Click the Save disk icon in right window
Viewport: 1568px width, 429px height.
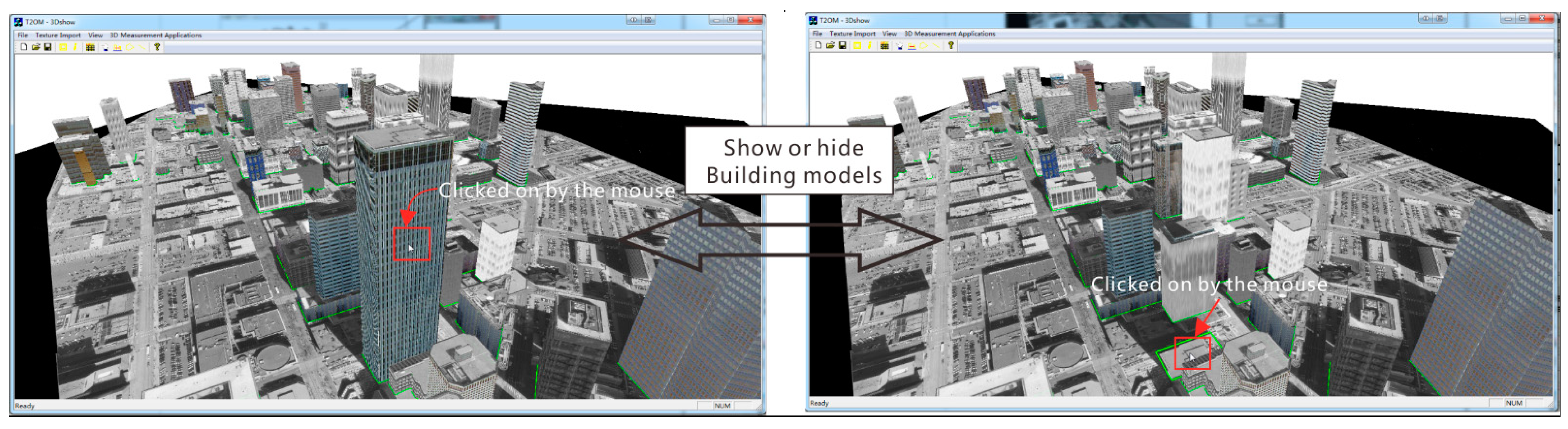tap(842, 45)
